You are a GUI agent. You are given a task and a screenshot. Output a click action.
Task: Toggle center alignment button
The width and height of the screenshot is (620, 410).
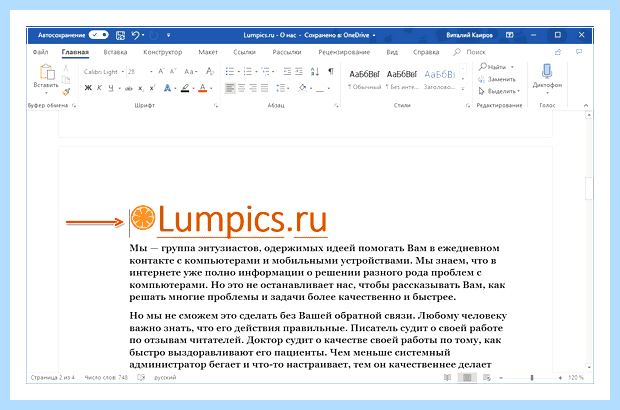tap(242, 88)
